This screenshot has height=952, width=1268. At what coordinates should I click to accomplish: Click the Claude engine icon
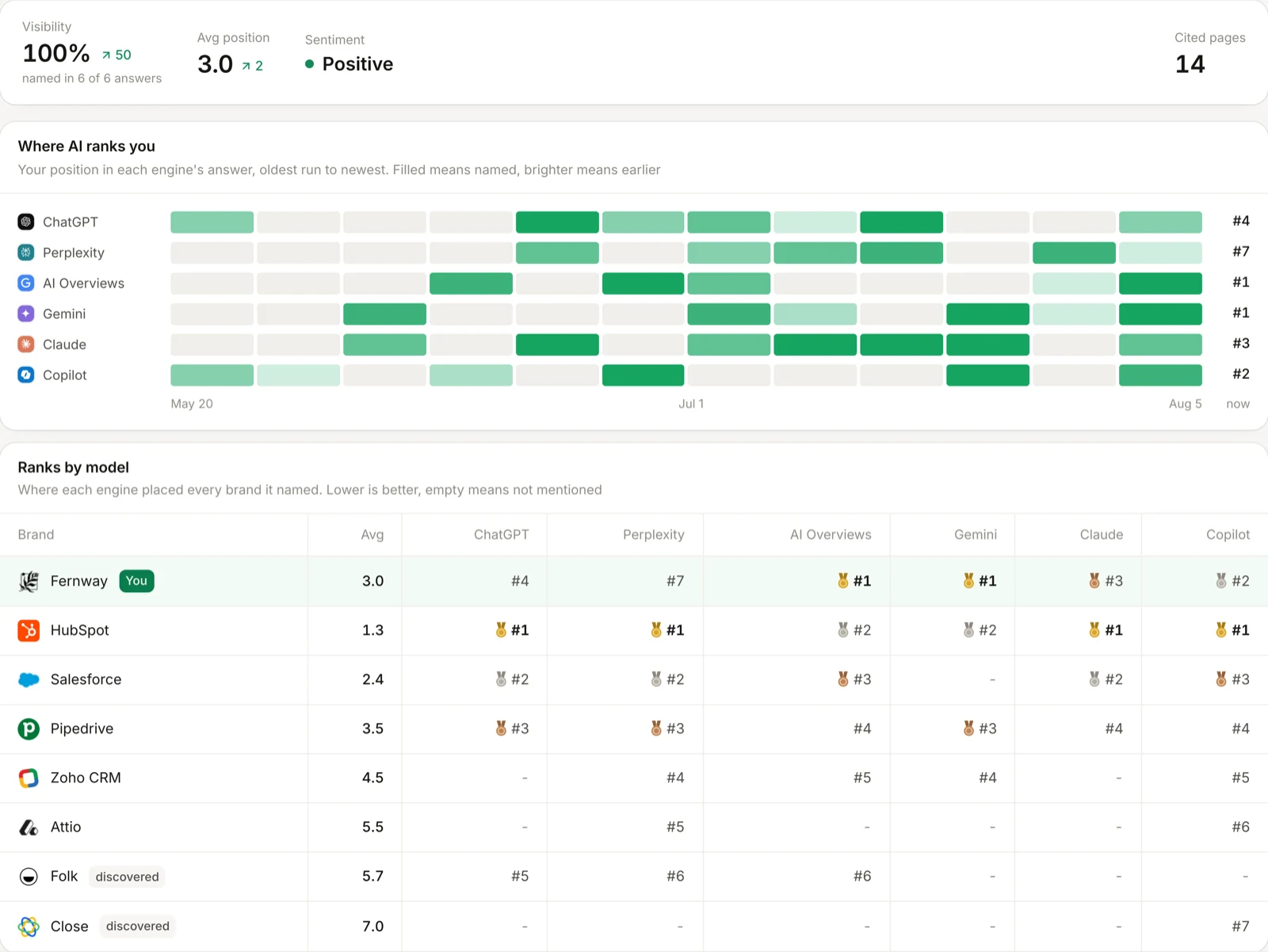[26, 344]
